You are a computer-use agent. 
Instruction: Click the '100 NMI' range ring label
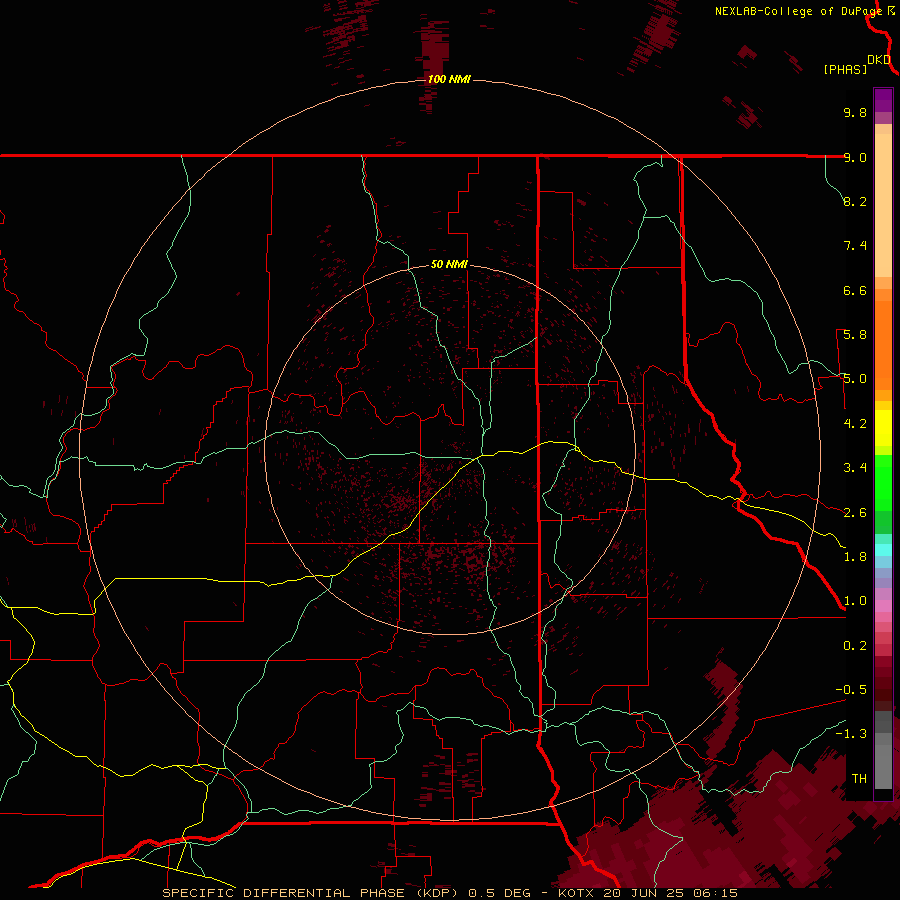coord(449,79)
